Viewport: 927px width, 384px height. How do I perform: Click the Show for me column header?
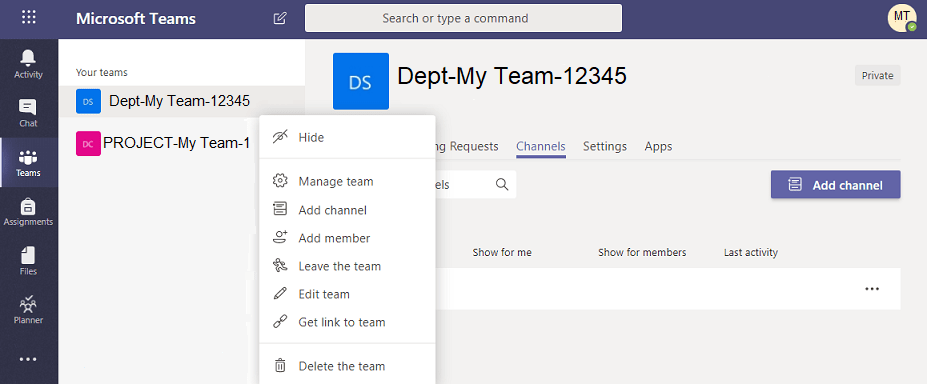pos(502,252)
